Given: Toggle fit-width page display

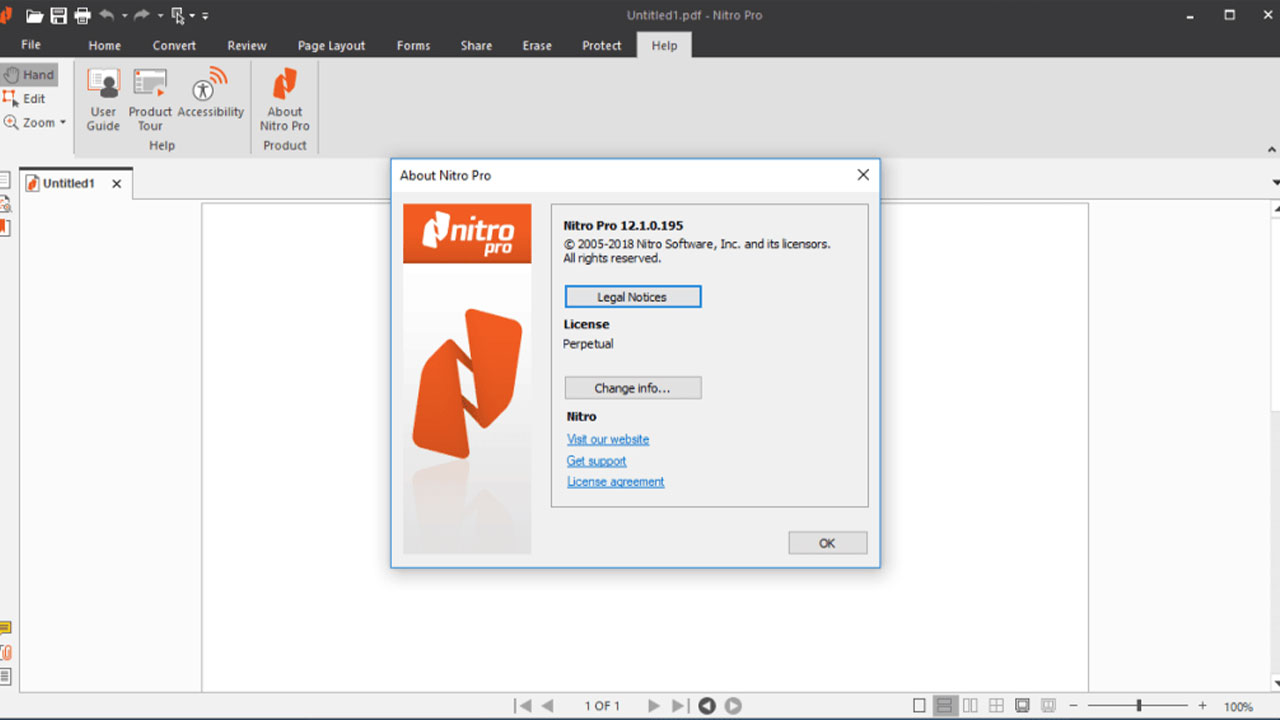Looking at the screenshot, I should tap(1049, 705).
